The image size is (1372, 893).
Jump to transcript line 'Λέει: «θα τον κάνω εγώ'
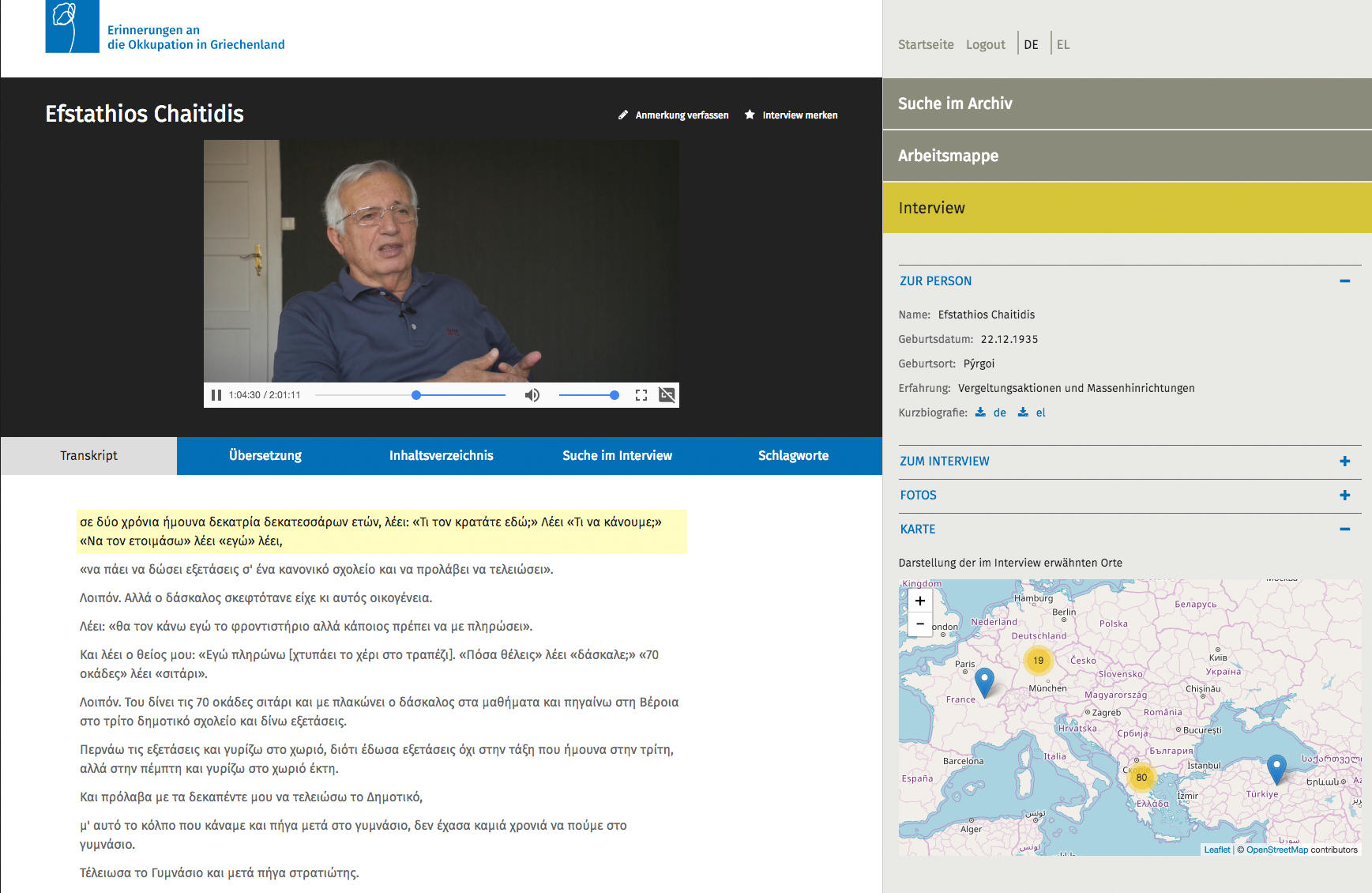coord(306,627)
